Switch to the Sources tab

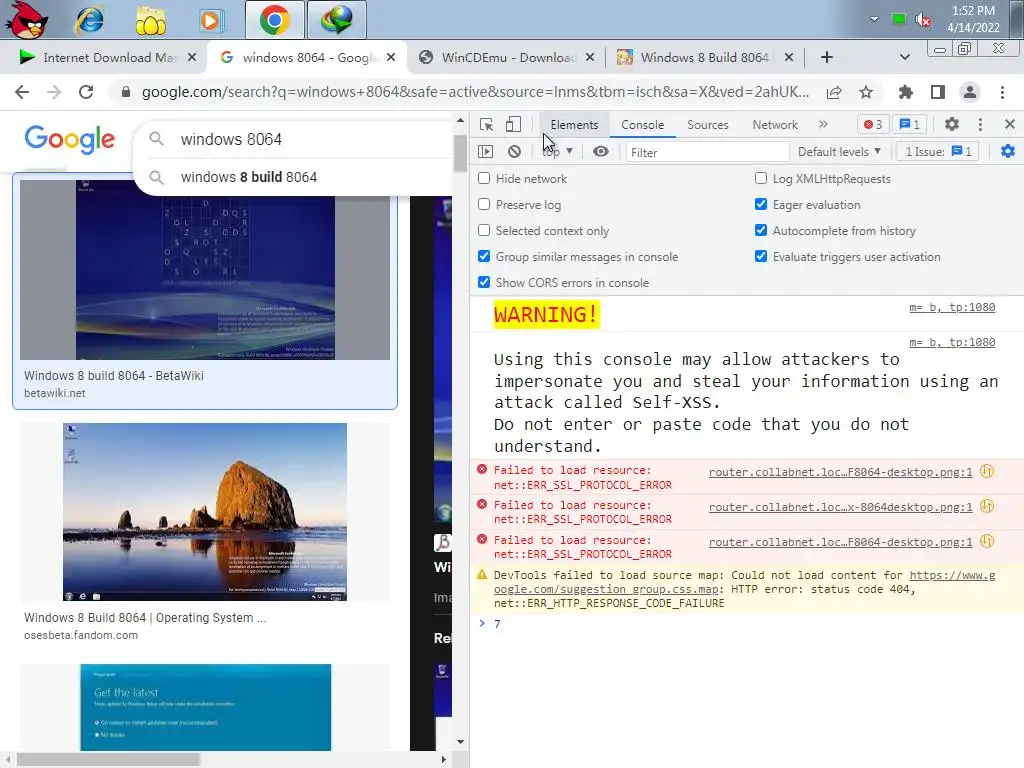[707, 125]
